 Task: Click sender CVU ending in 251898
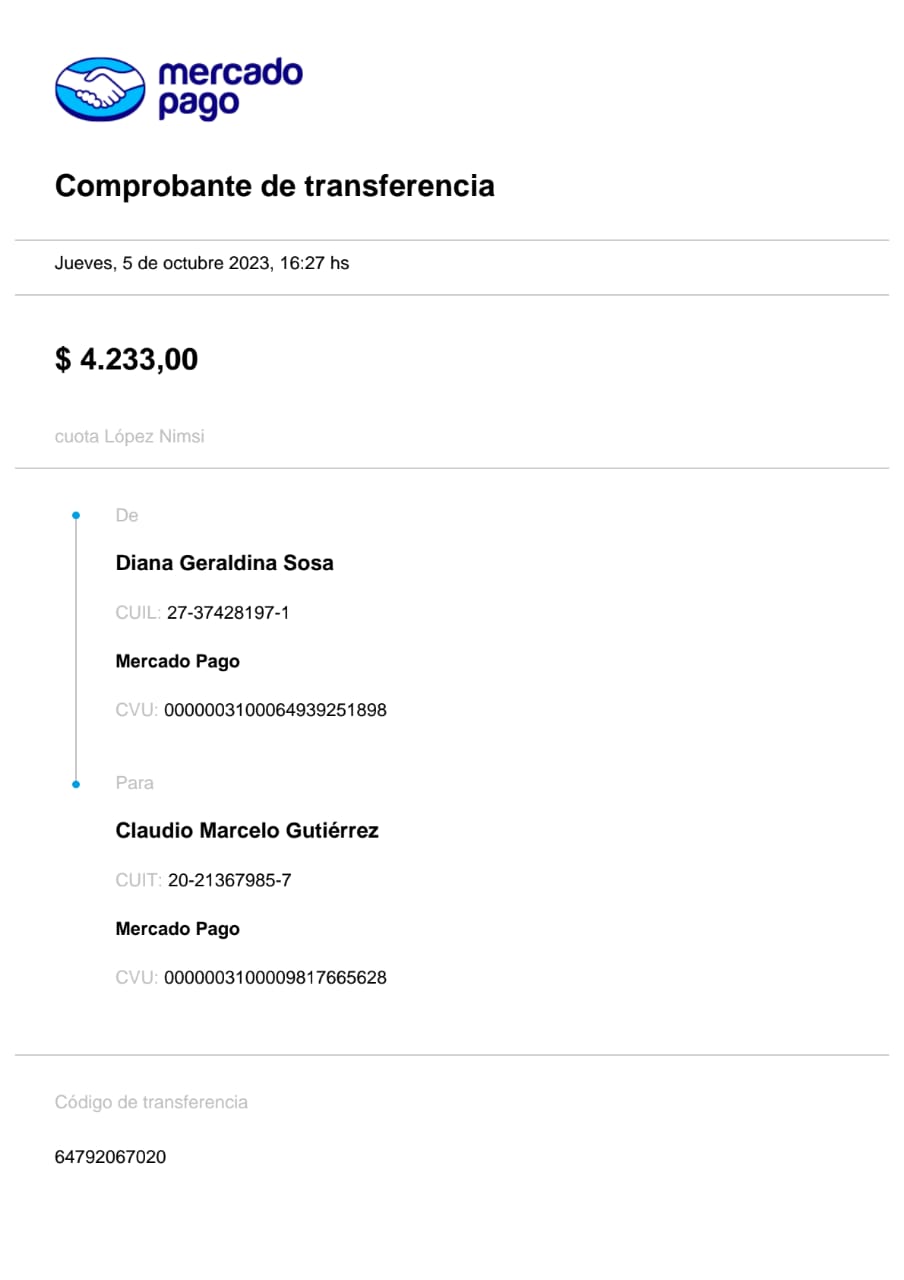point(275,711)
